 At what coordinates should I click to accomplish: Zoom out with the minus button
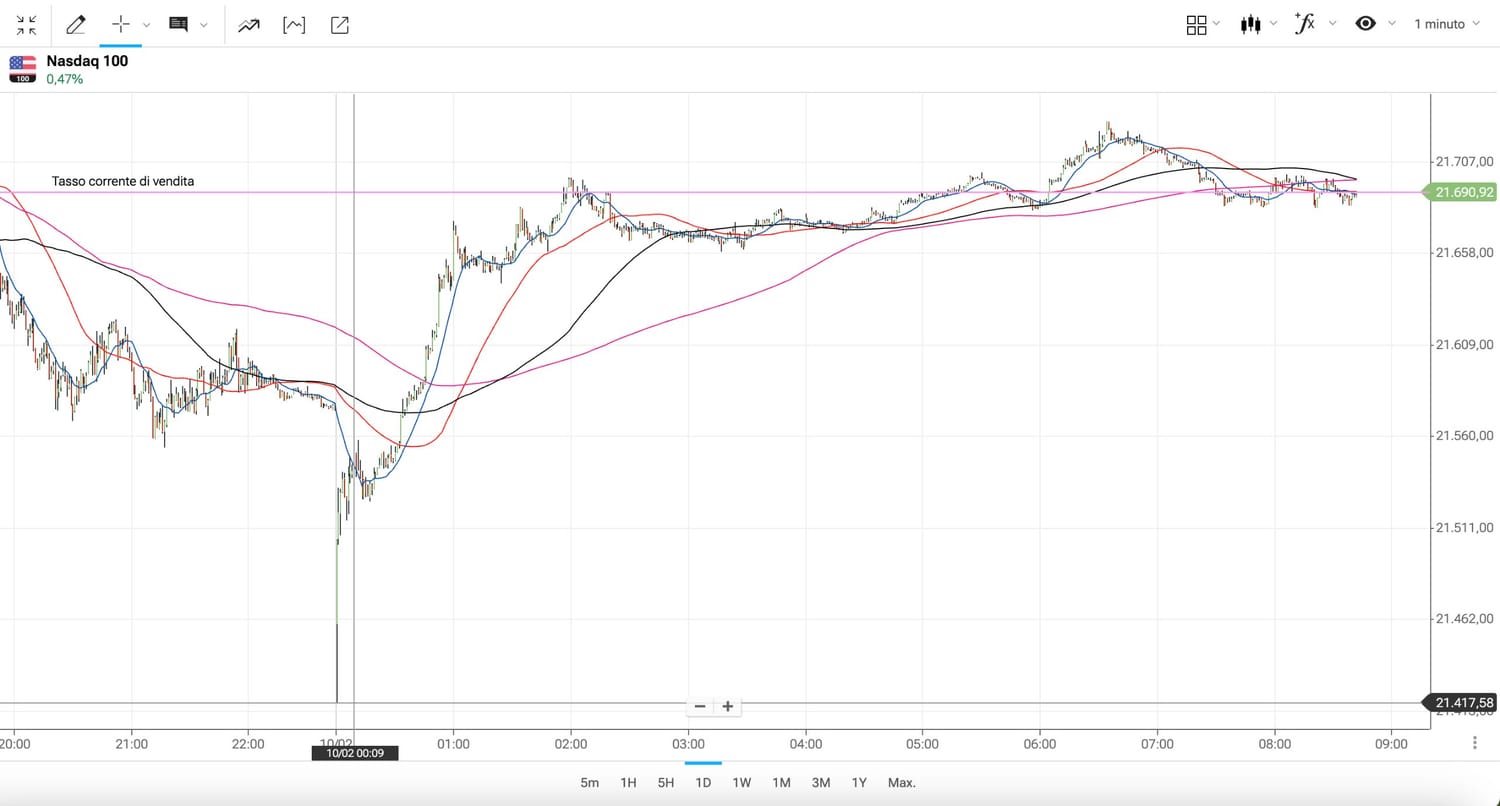point(700,707)
